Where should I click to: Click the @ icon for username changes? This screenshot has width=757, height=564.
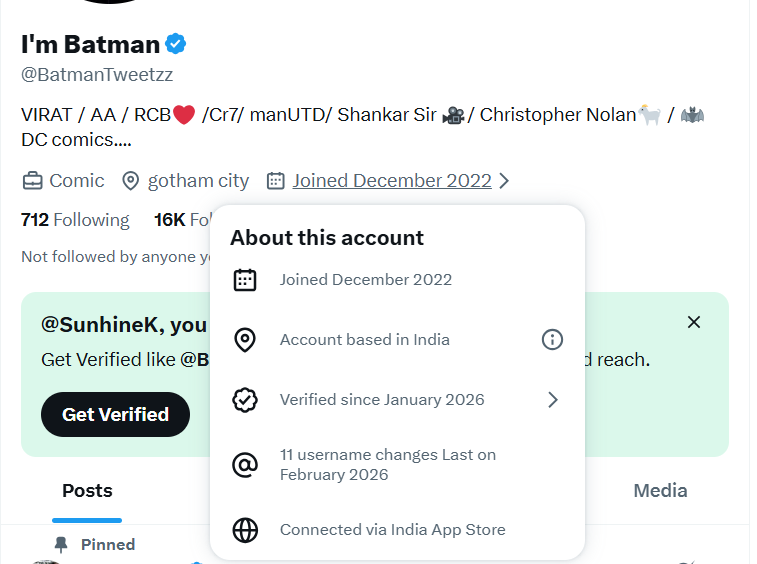[x=245, y=465]
